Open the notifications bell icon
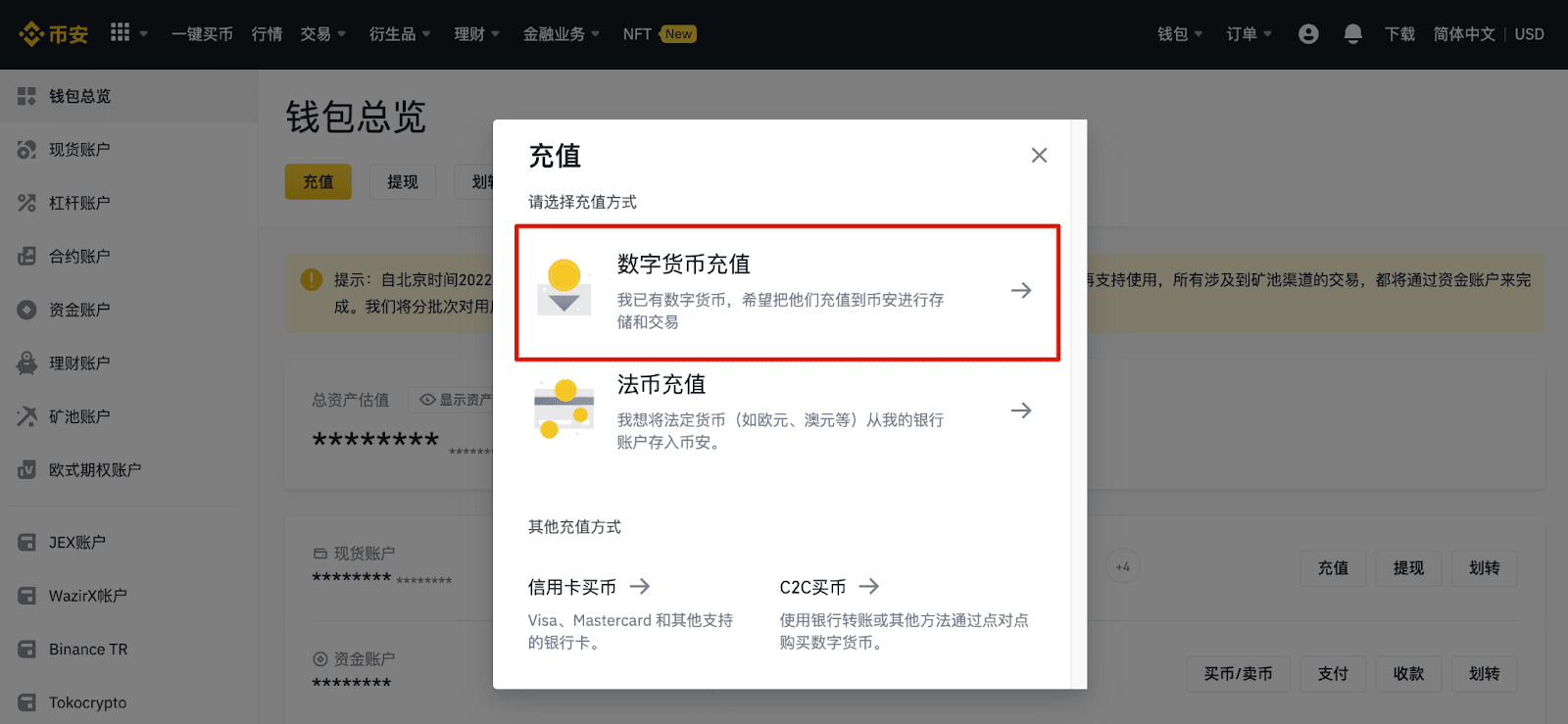Viewport: 1568px width, 724px height. [1352, 34]
